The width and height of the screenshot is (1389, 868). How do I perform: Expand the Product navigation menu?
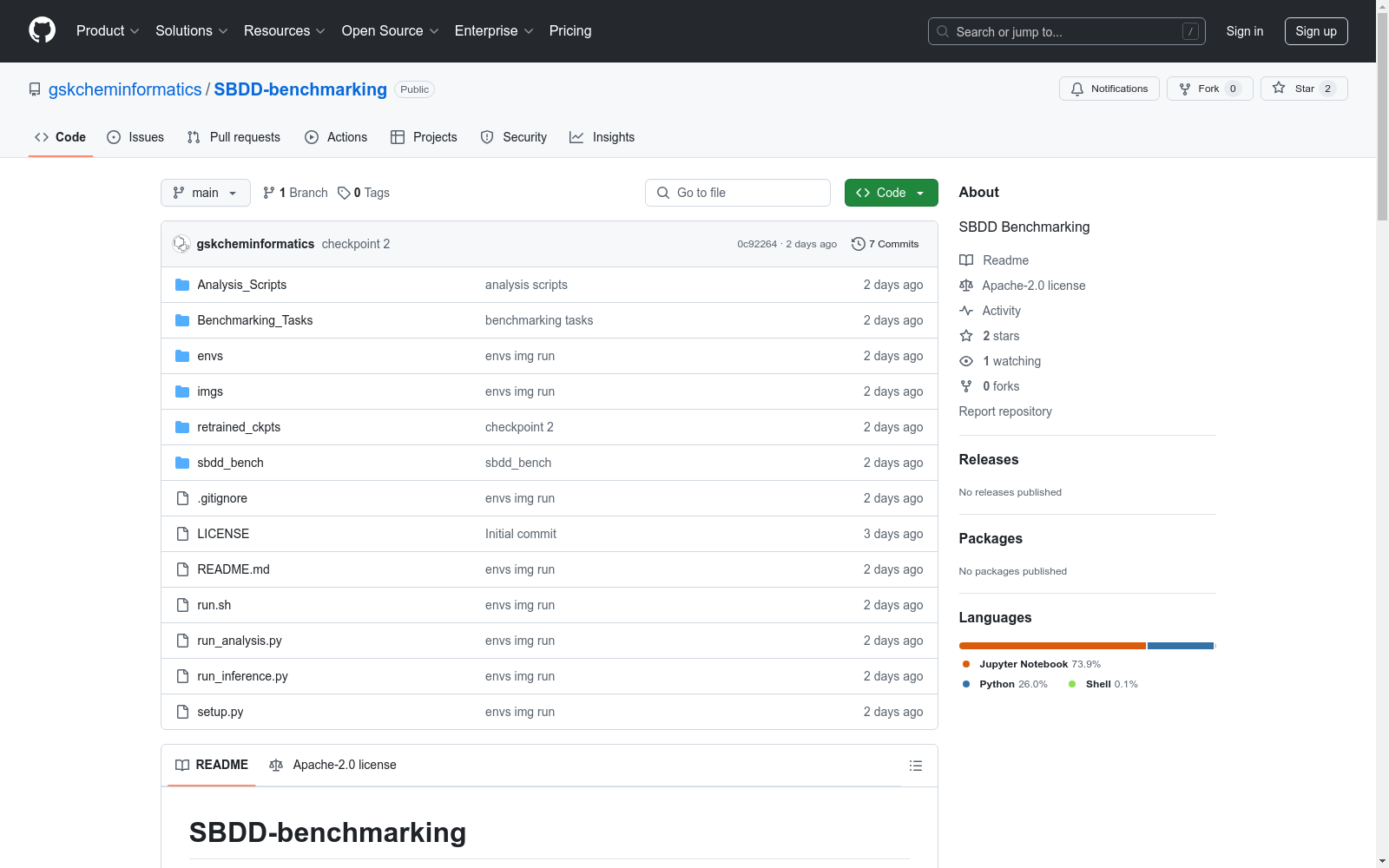tap(108, 30)
